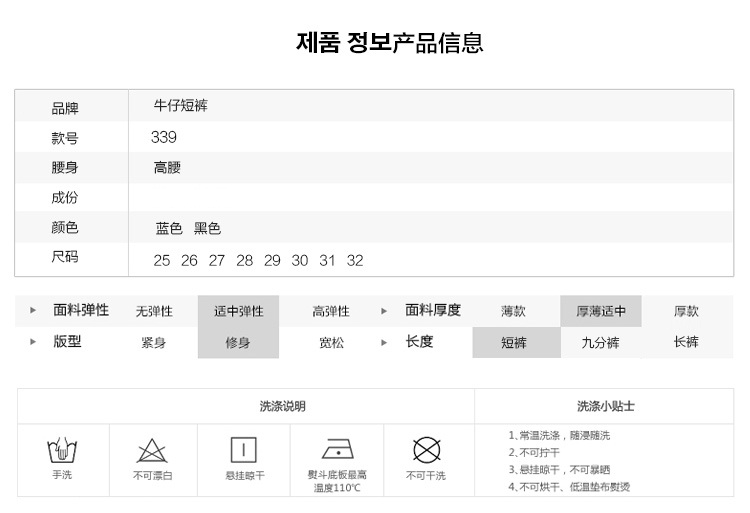Click the 腰身 row label
Screen dimensions: 750x513
65,168
